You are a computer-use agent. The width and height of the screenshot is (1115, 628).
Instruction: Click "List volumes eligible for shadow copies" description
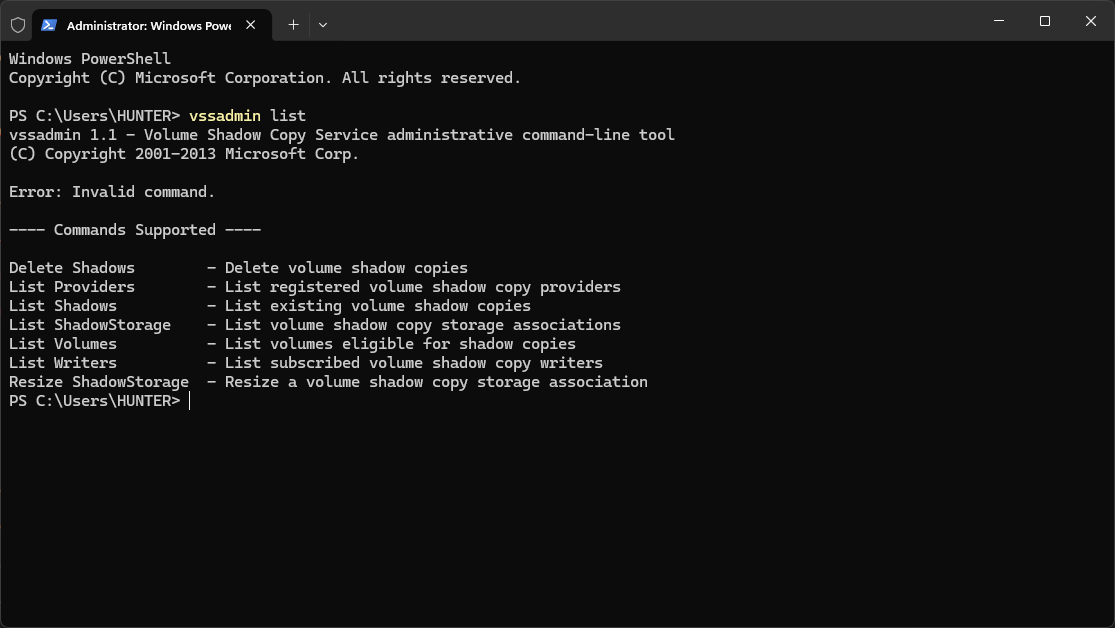pyautogui.click(x=400, y=344)
